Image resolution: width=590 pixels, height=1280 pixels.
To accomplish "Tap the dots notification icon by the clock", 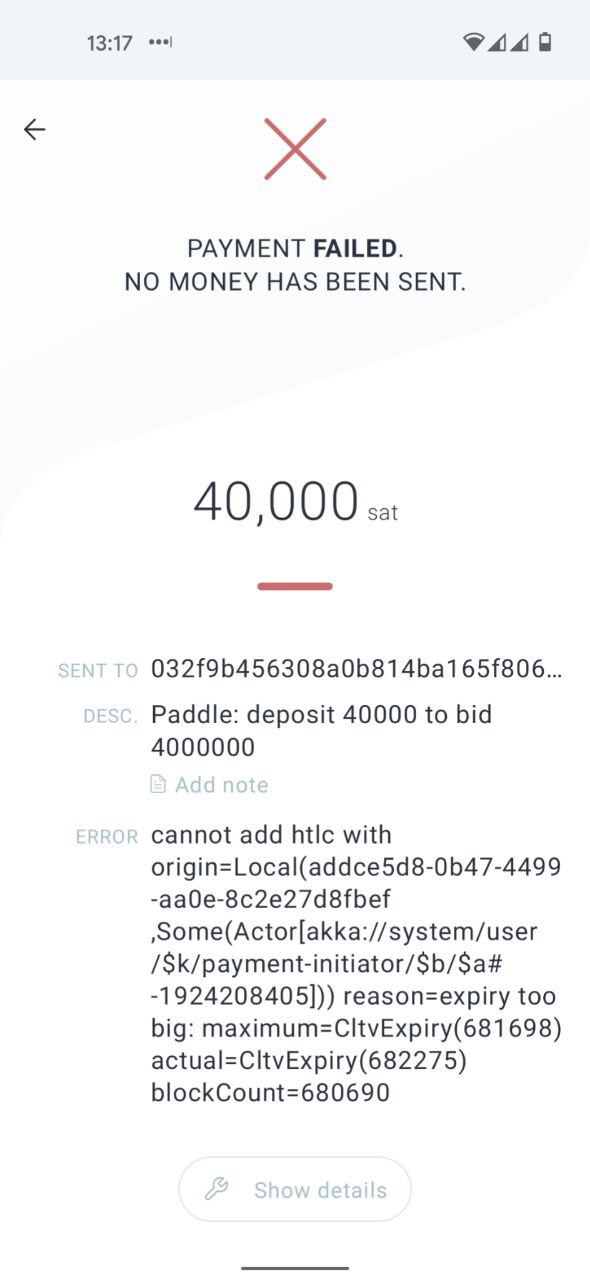I will [160, 43].
